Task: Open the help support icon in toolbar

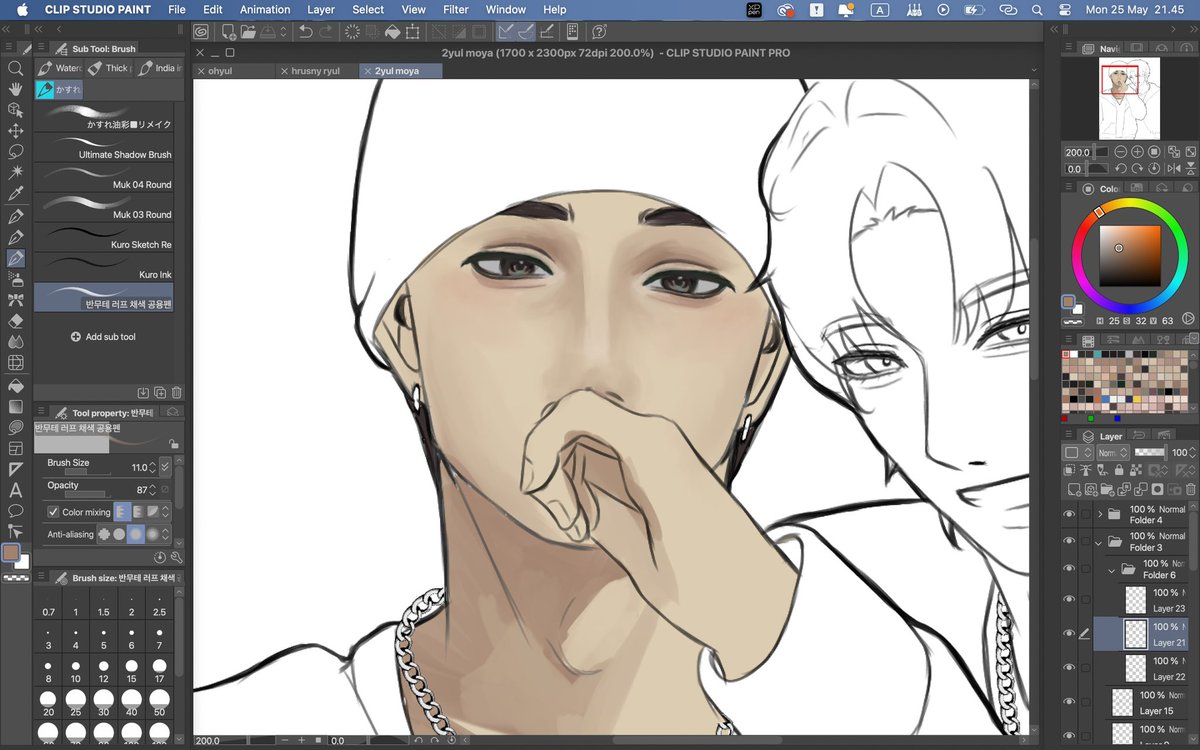Action: (599, 32)
